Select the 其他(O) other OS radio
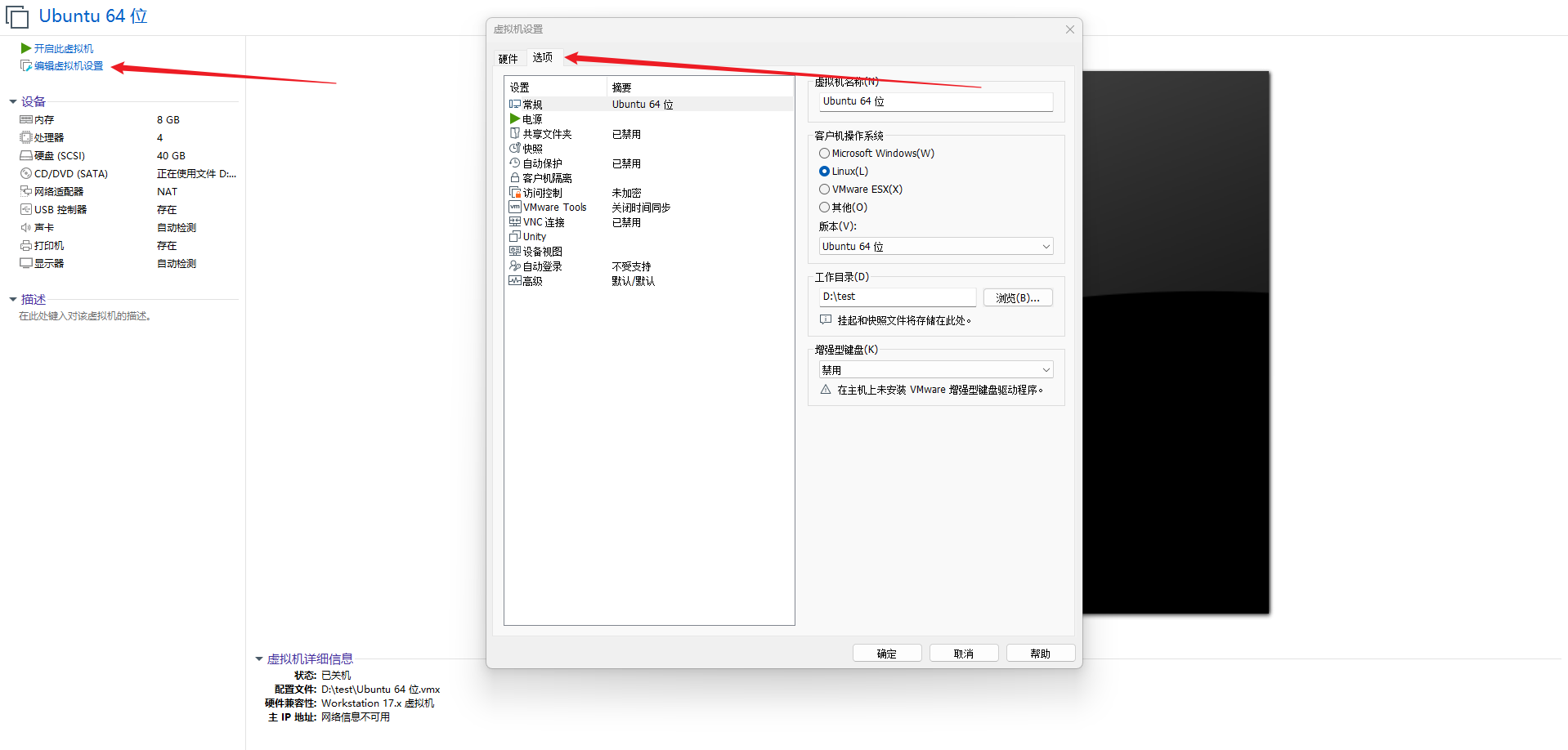This screenshot has height=750, width=1568. point(824,208)
